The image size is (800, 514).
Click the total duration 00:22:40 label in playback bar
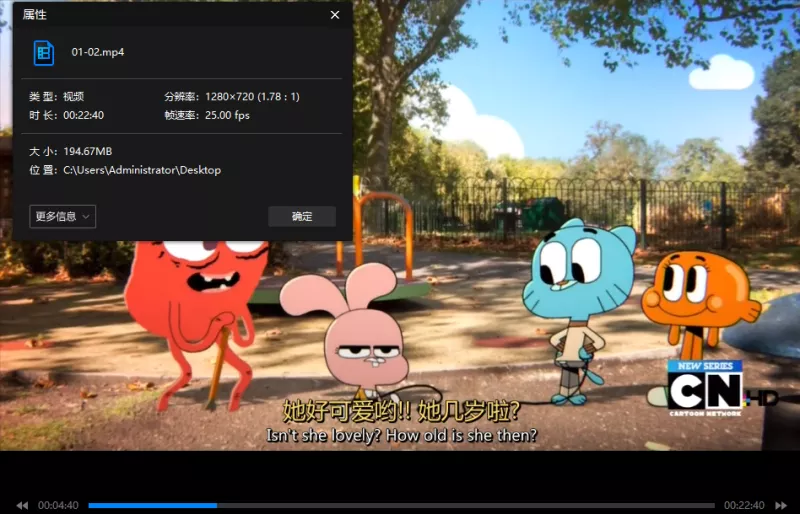pyautogui.click(x=744, y=506)
